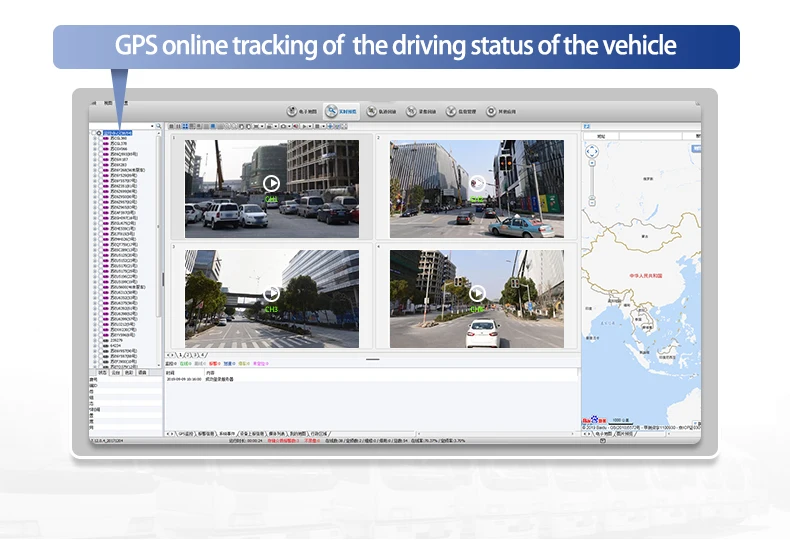This screenshot has height=542, width=790.
Task: Open the video playback query module icon
Action: [x=411, y=111]
